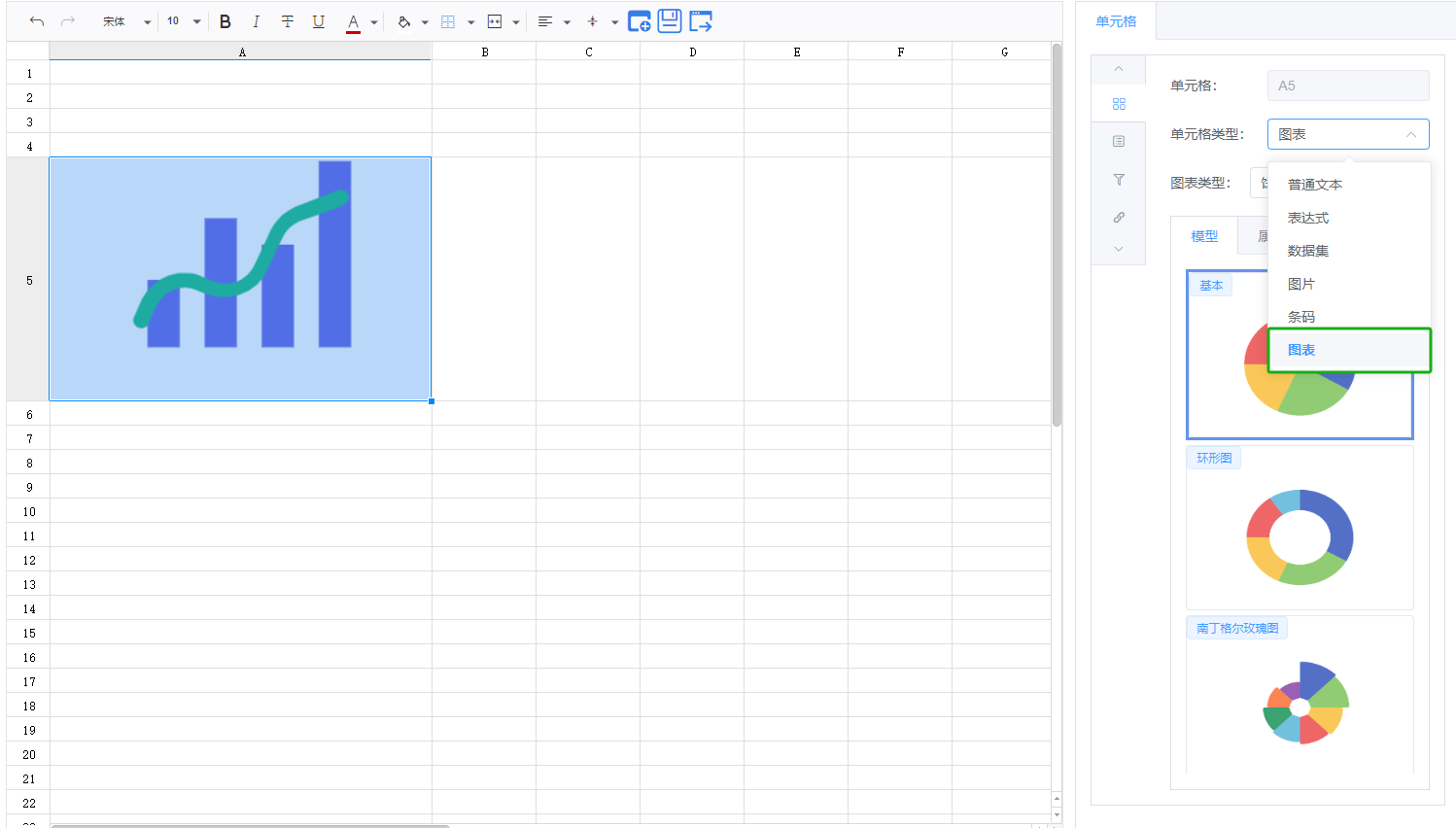Viewport: 1456px width, 828px height.
Task: Collapse the 单元格类型 combo box
Action: [1348, 134]
